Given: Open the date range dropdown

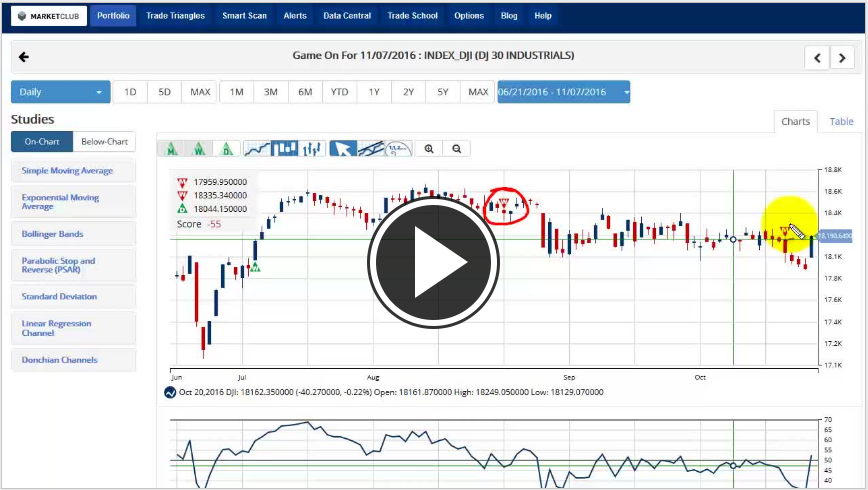Looking at the screenshot, I should click(x=564, y=92).
